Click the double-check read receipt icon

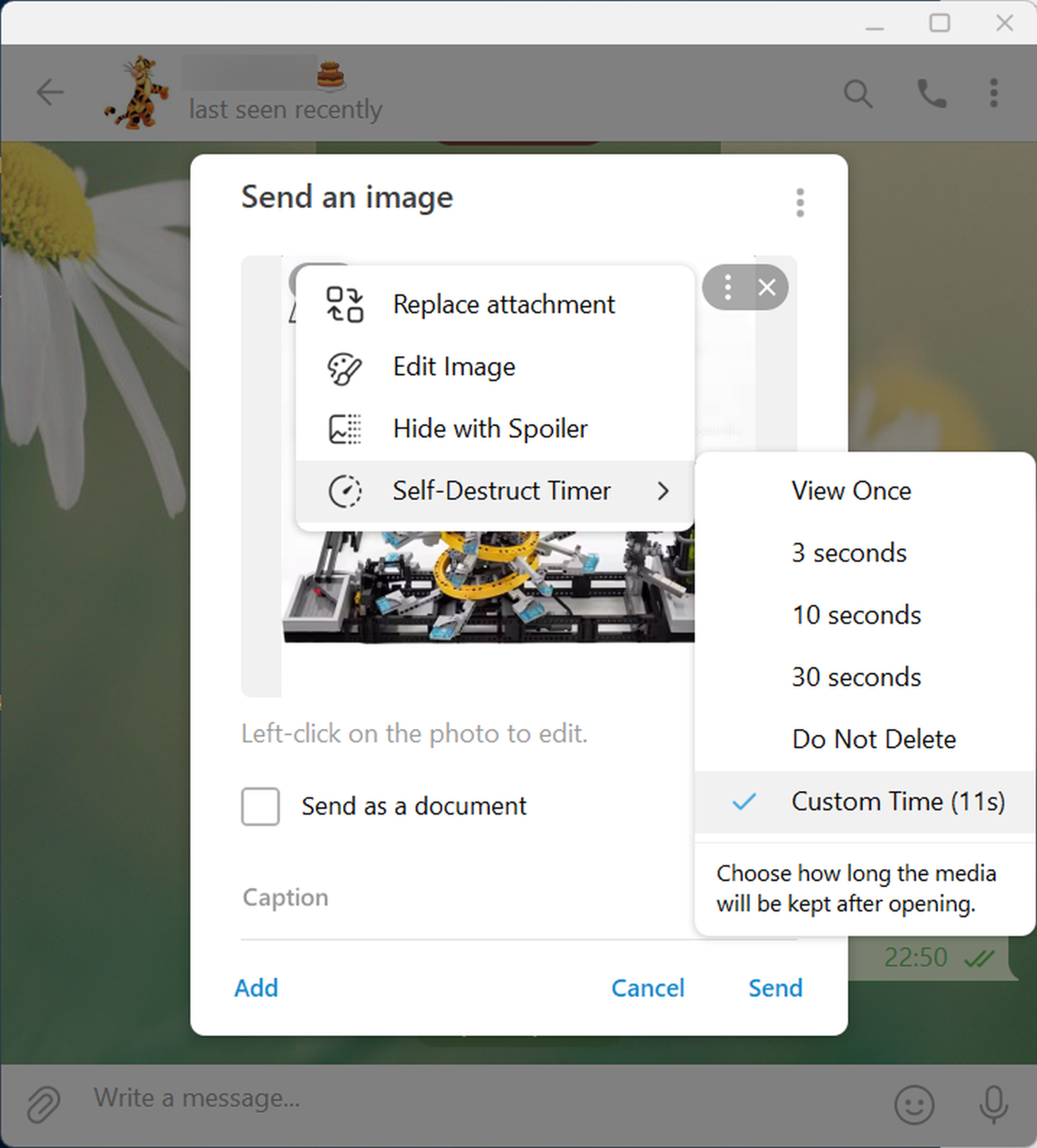point(979,958)
